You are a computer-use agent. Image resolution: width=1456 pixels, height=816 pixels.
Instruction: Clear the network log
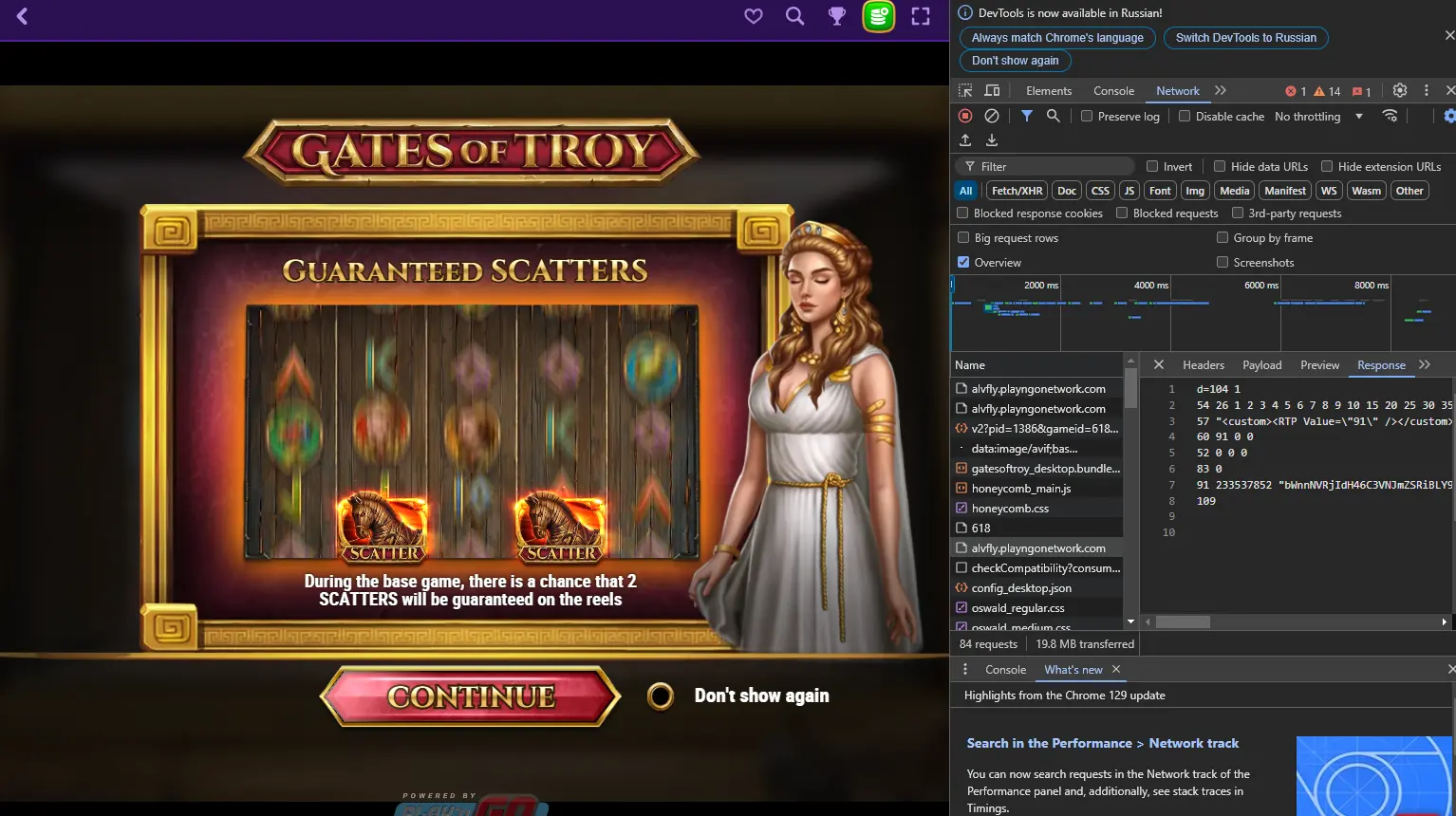tap(992, 116)
